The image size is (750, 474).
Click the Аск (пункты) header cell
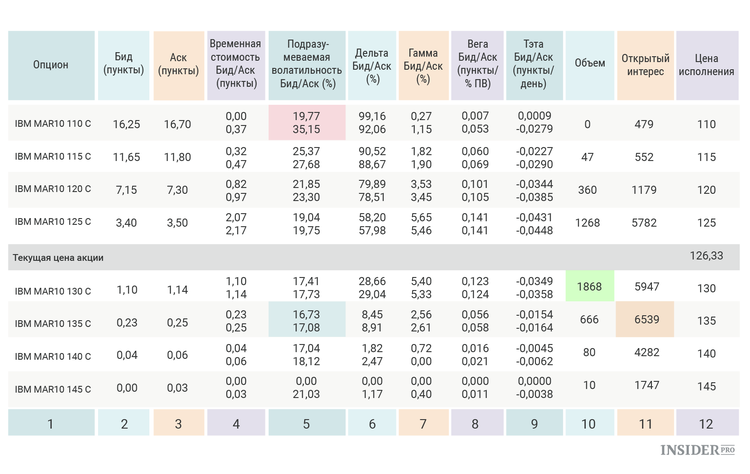pos(178,66)
